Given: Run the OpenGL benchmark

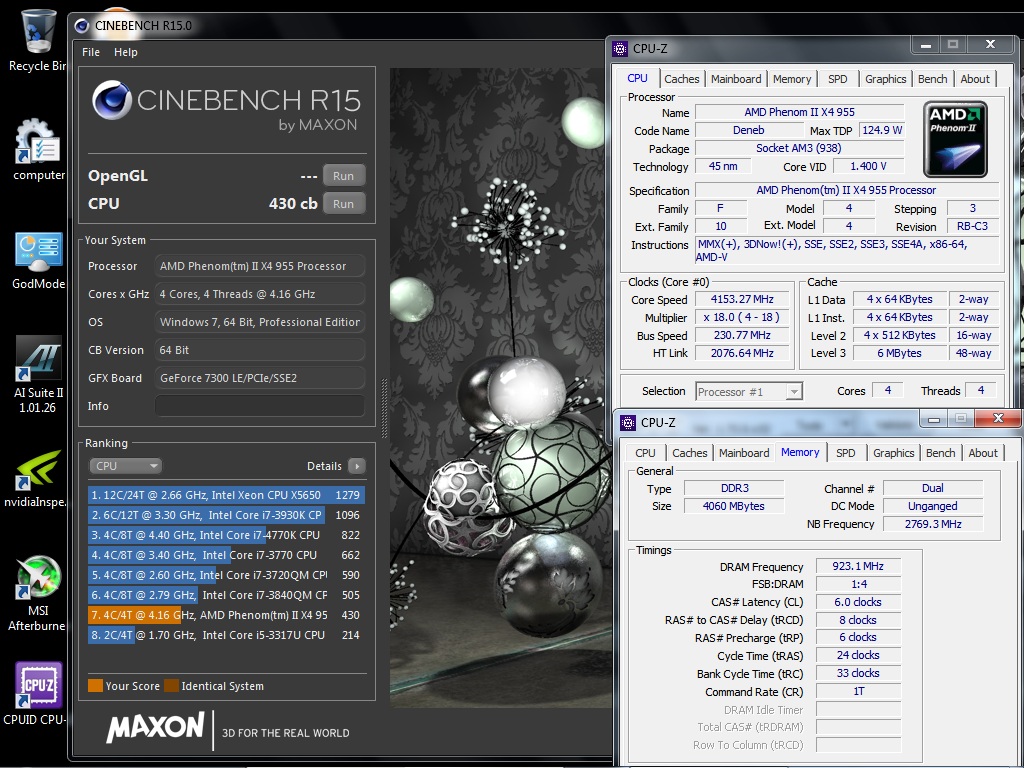Looking at the screenshot, I should click(x=344, y=176).
